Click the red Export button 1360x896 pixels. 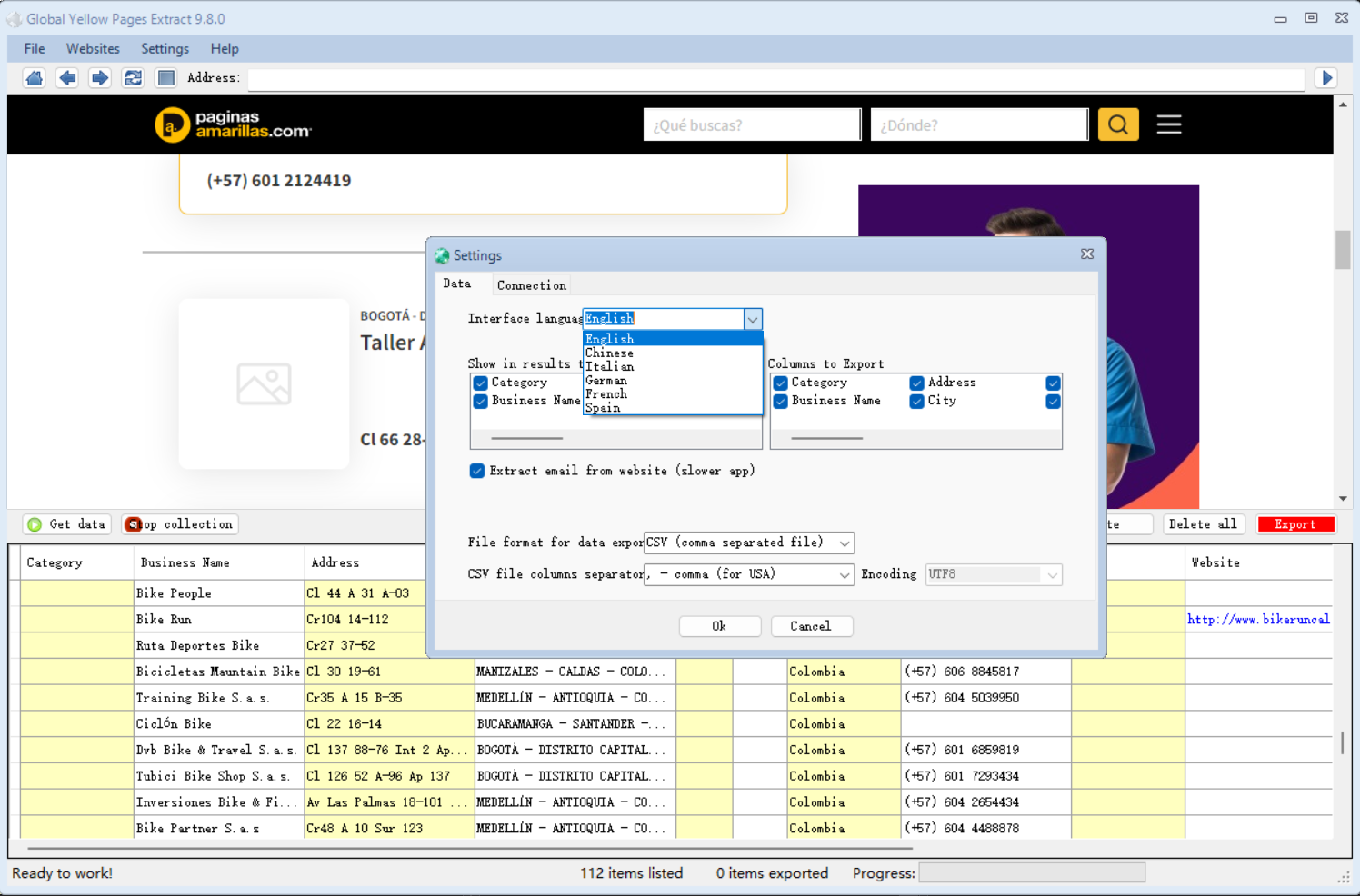(x=1295, y=524)
